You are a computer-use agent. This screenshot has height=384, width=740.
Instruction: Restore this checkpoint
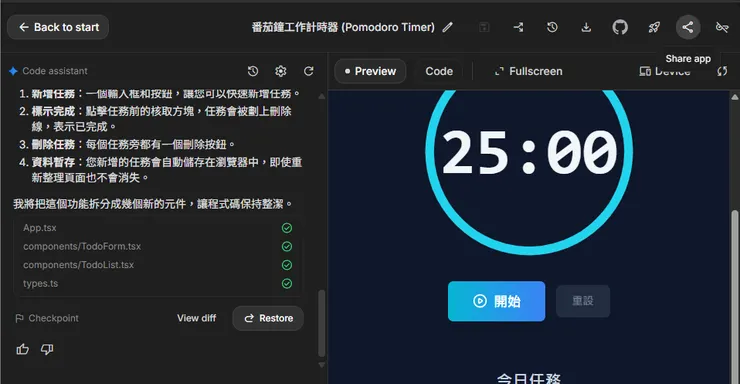coord(268,318)
